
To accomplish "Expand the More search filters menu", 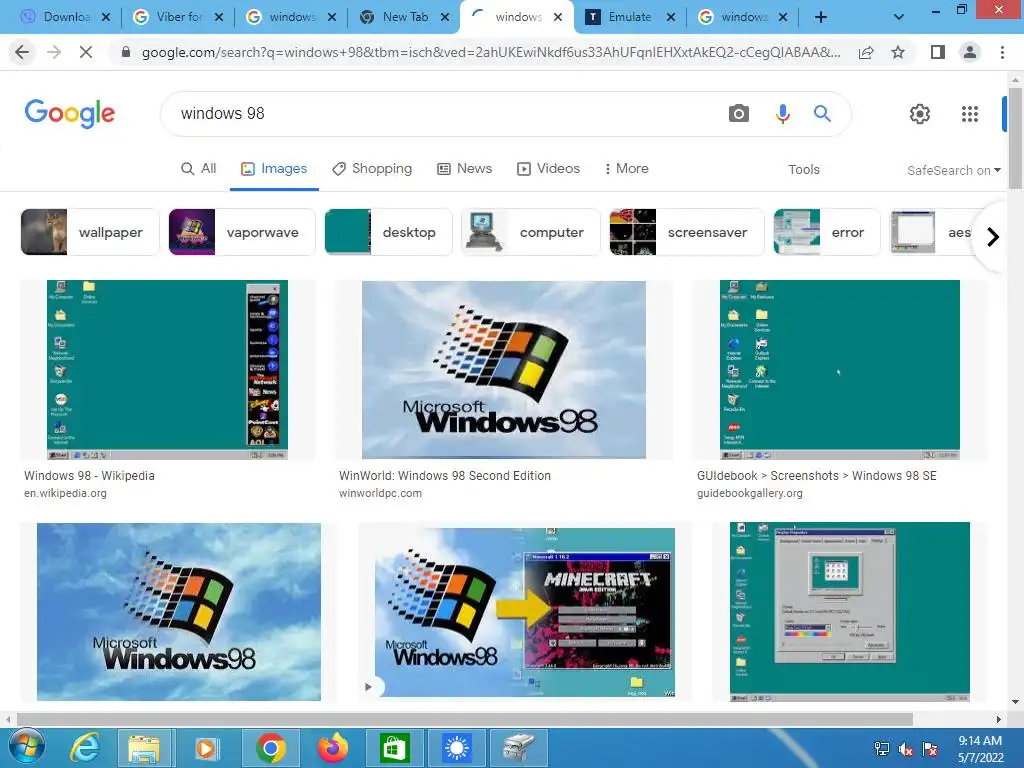I will [626, 168].
